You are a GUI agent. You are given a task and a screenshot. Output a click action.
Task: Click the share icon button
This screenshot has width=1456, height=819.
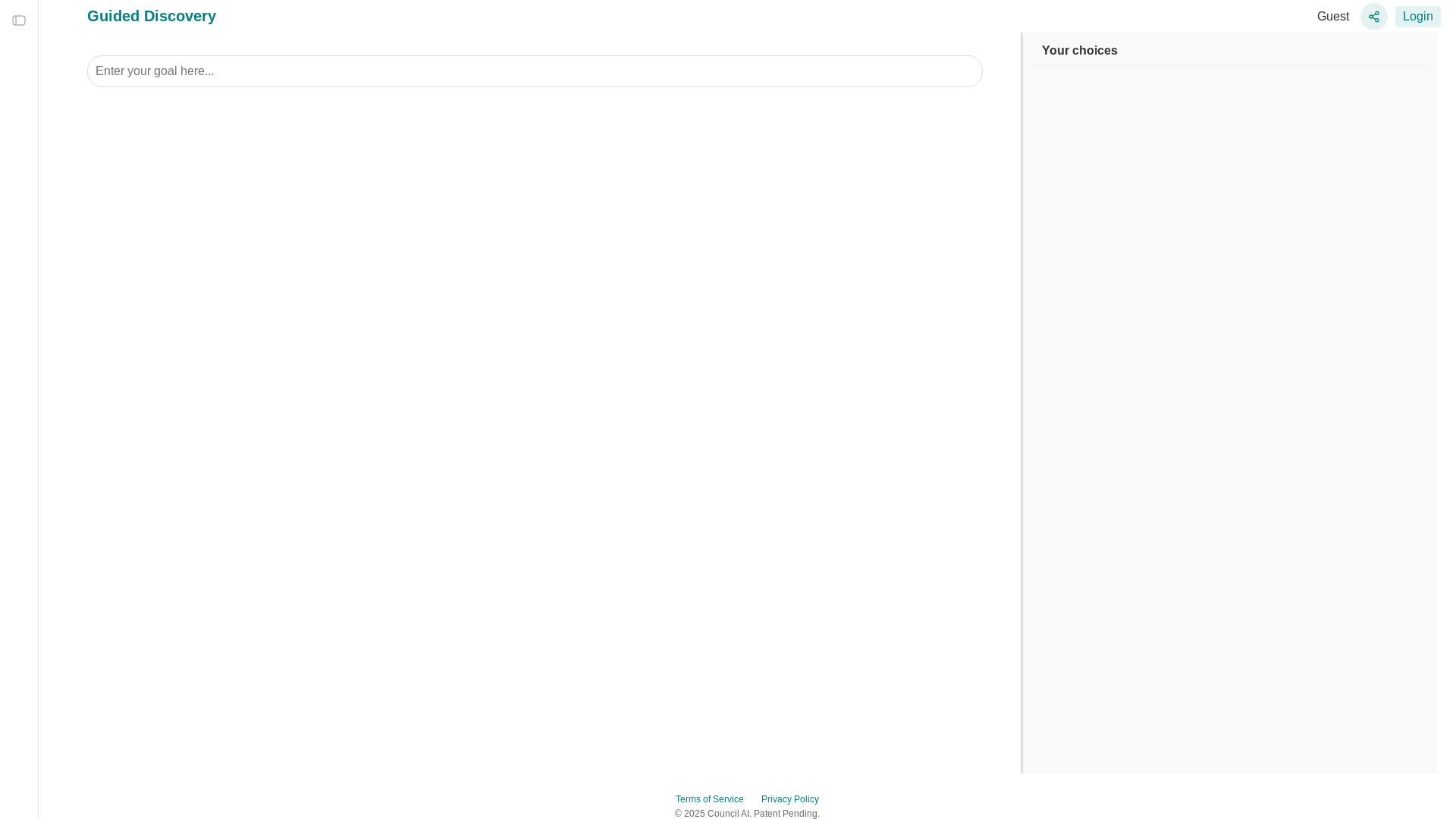[x=1373, y=17]
